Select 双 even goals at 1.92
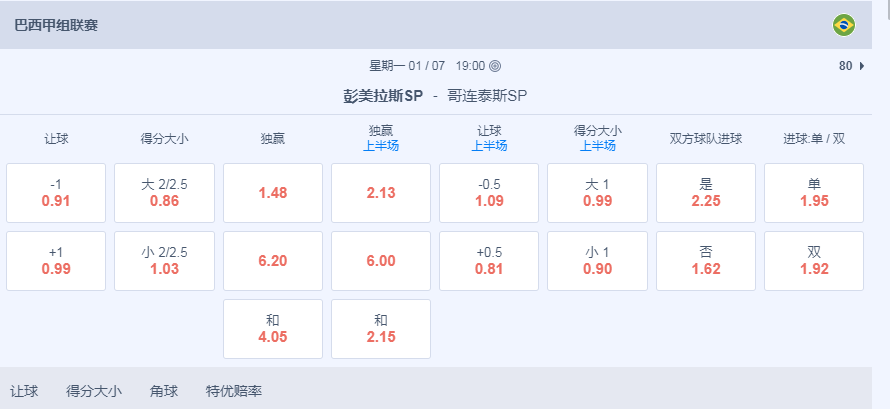 coord(813,261)
